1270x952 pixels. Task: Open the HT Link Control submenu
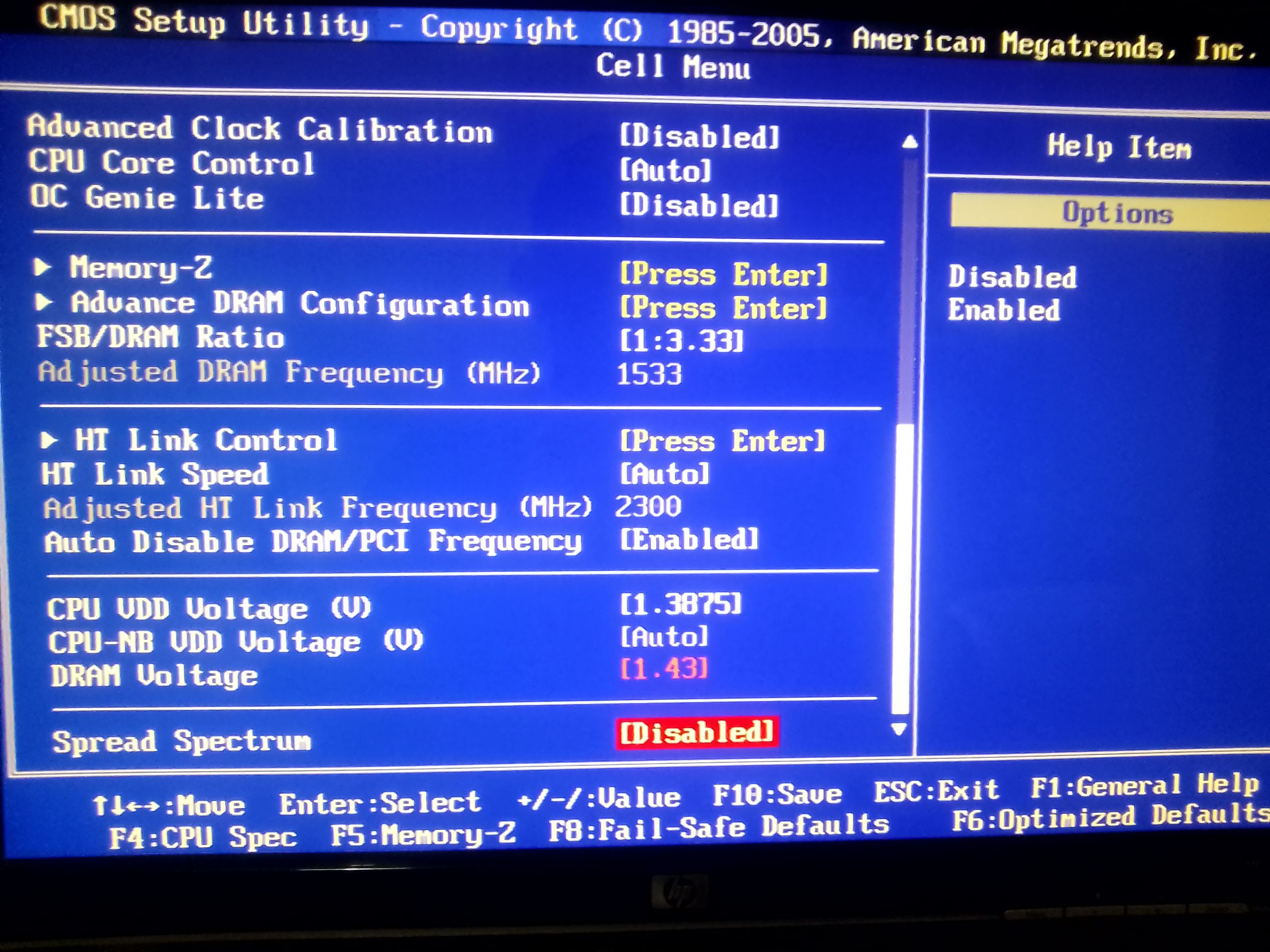coord(206,441)
